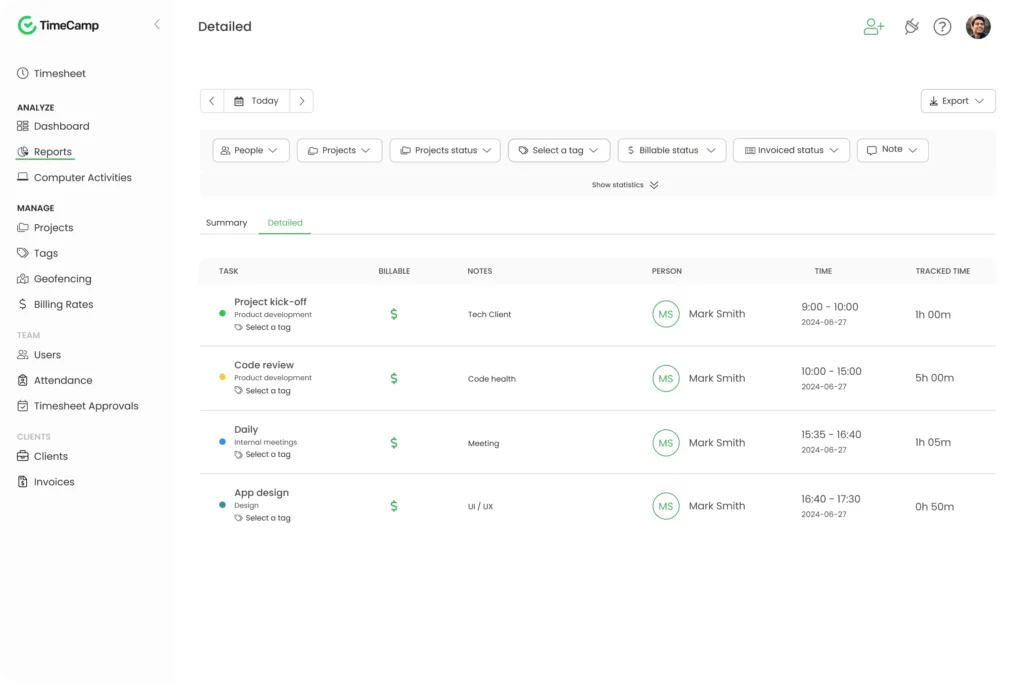Expand the Billable status dropdown

point(671,150)
